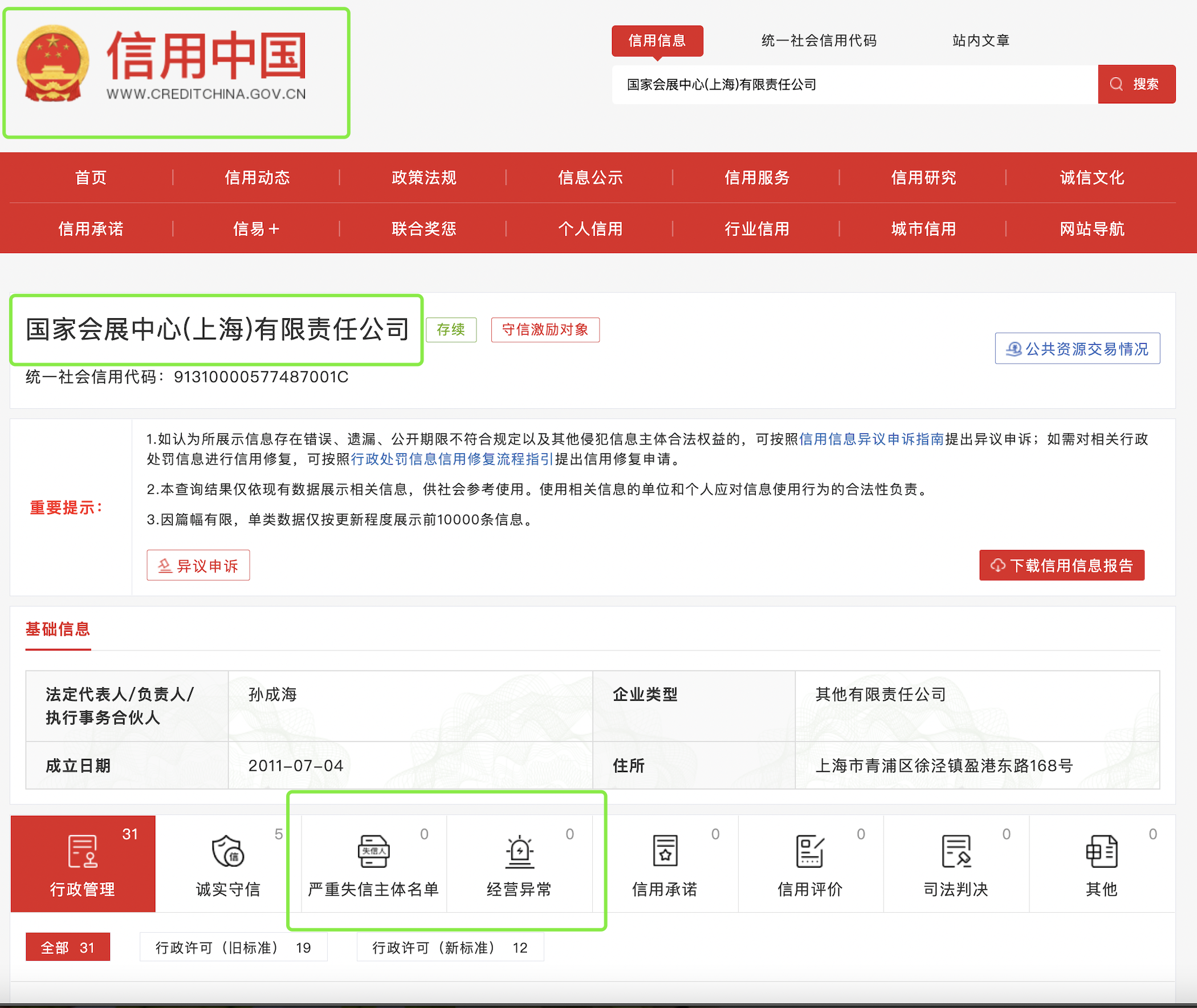
Task: Click the establishment date 2011-07-04
Action: [295, 765]
